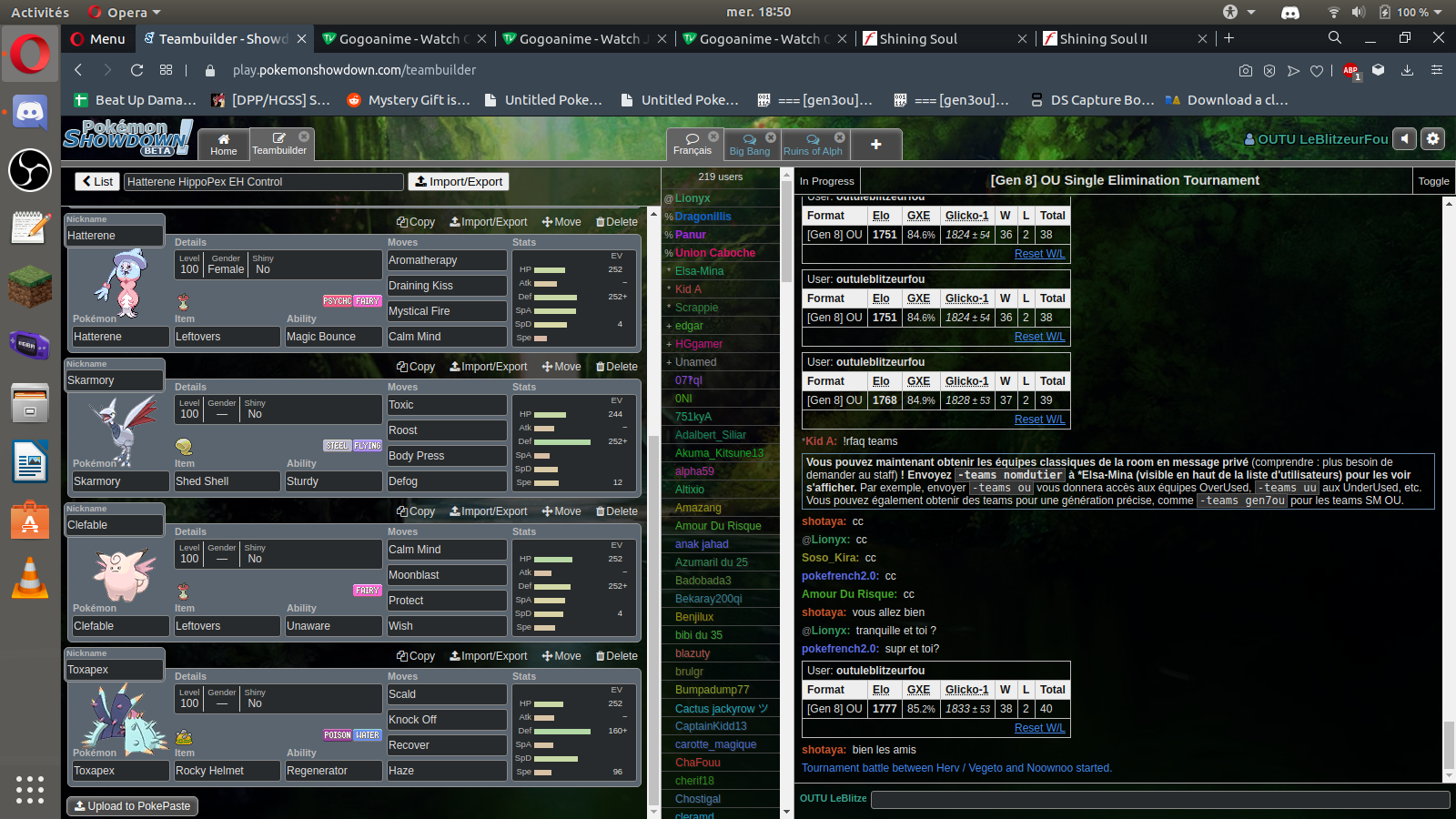This screenshot has width=1456, height=819.
Task: Close the Teambuilder tab in Showdown
Action: click(304, 136)
